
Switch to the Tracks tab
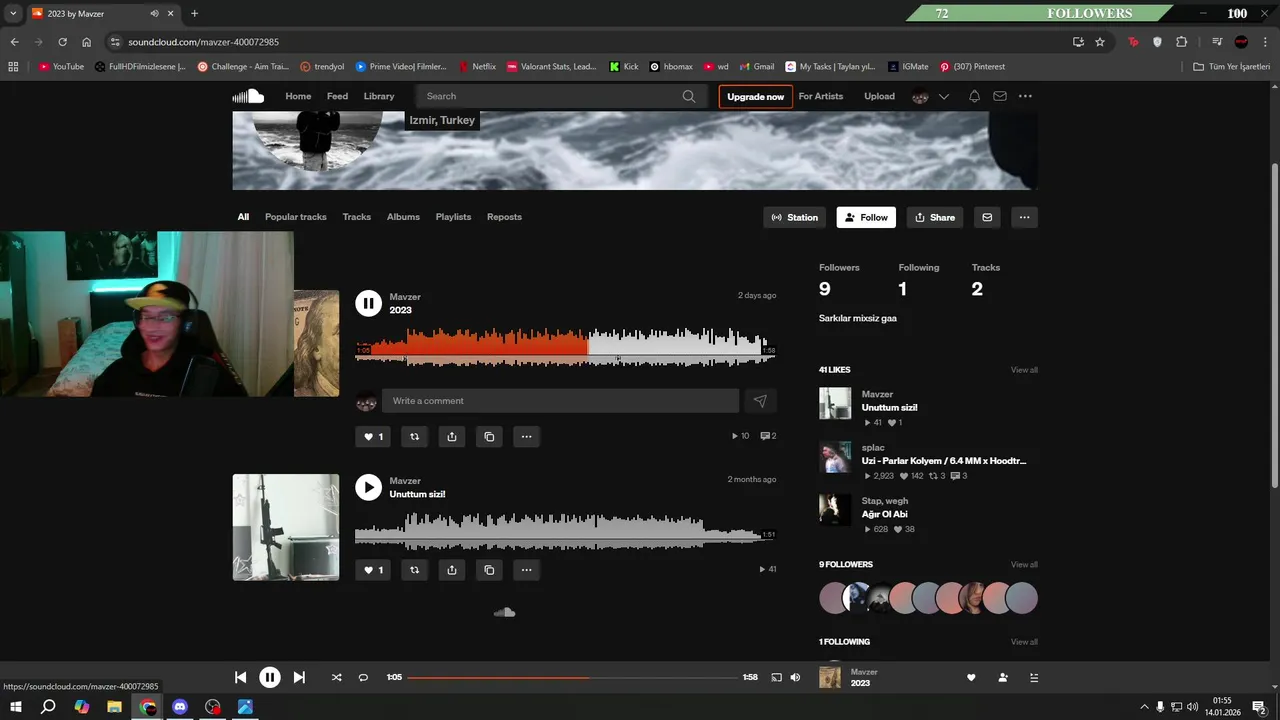tap(357, 217)
